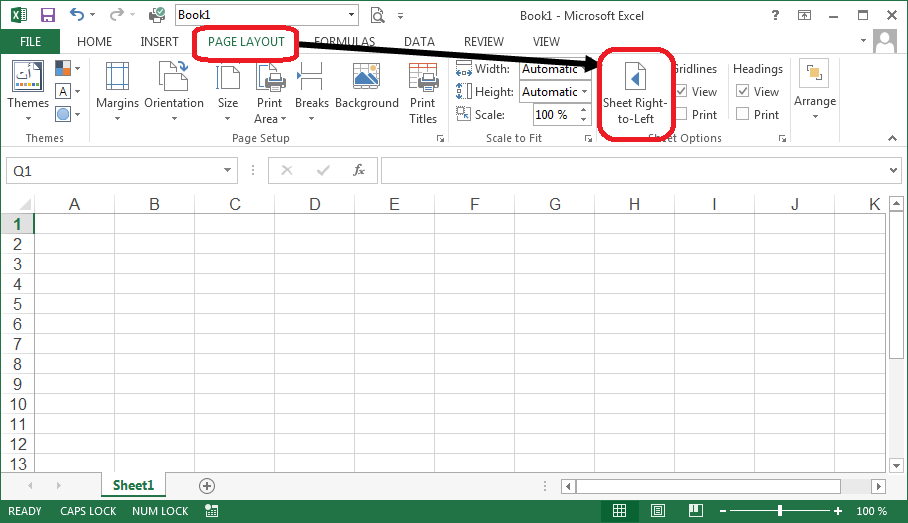Switch to the PAGE LAYOUT tab
Image resolution: width=908 pixels, height=523 pixels.
pos(246,42)
